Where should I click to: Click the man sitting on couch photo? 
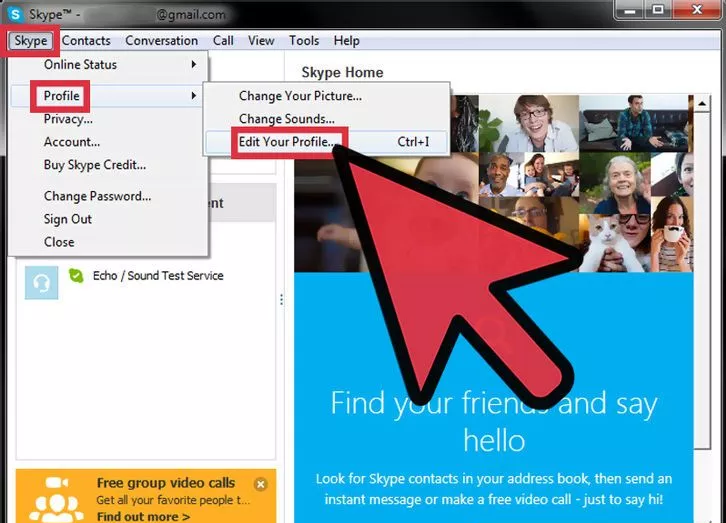pyautogui.click(x=635, y=123)
